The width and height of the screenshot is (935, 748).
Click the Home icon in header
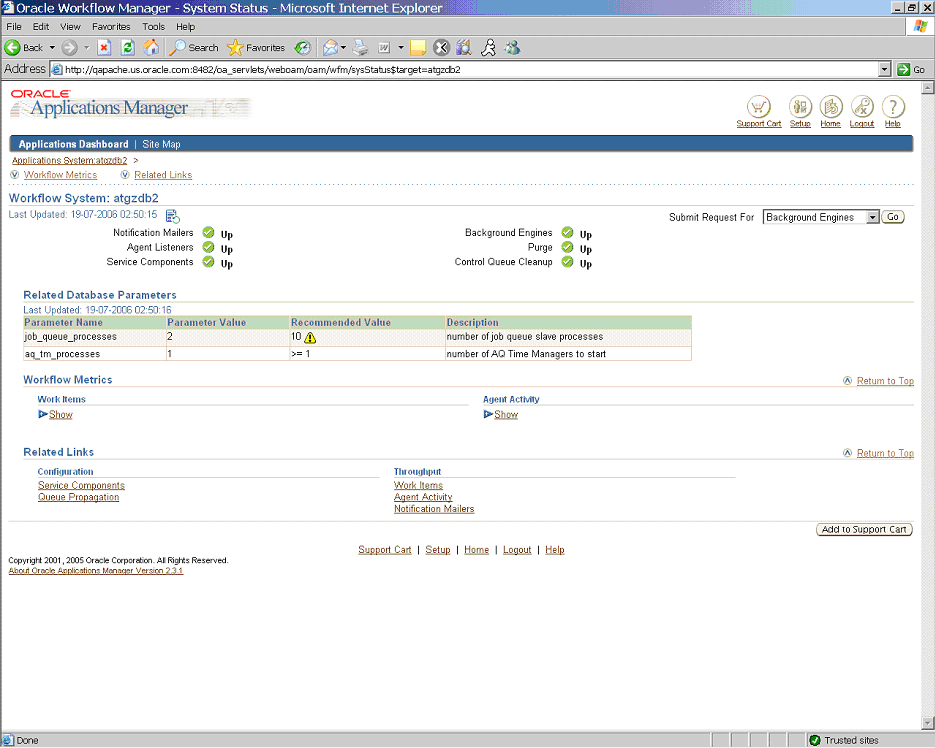click(x=830, y=107)
